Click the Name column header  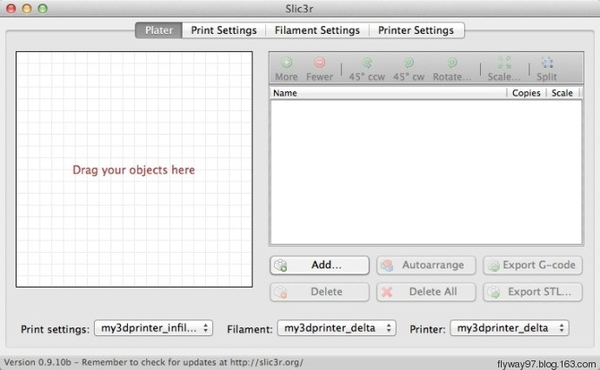(x=388, y=93)
